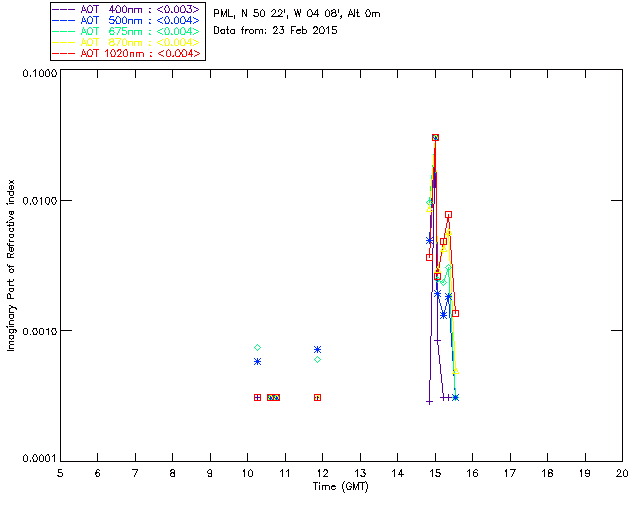Screen dimensions: 640x512
Task: Click the x-axis tick label 14
Action: coord(398,474)
